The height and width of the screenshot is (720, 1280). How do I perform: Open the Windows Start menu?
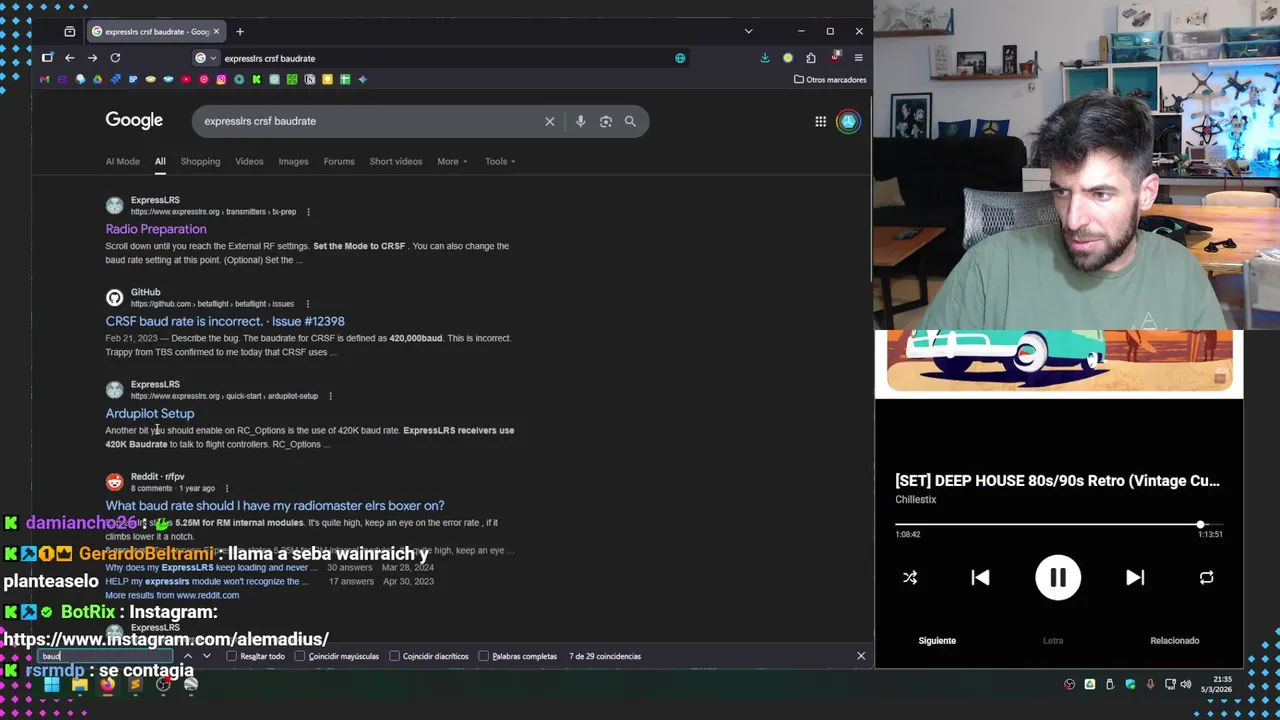(x=51, y=685)
